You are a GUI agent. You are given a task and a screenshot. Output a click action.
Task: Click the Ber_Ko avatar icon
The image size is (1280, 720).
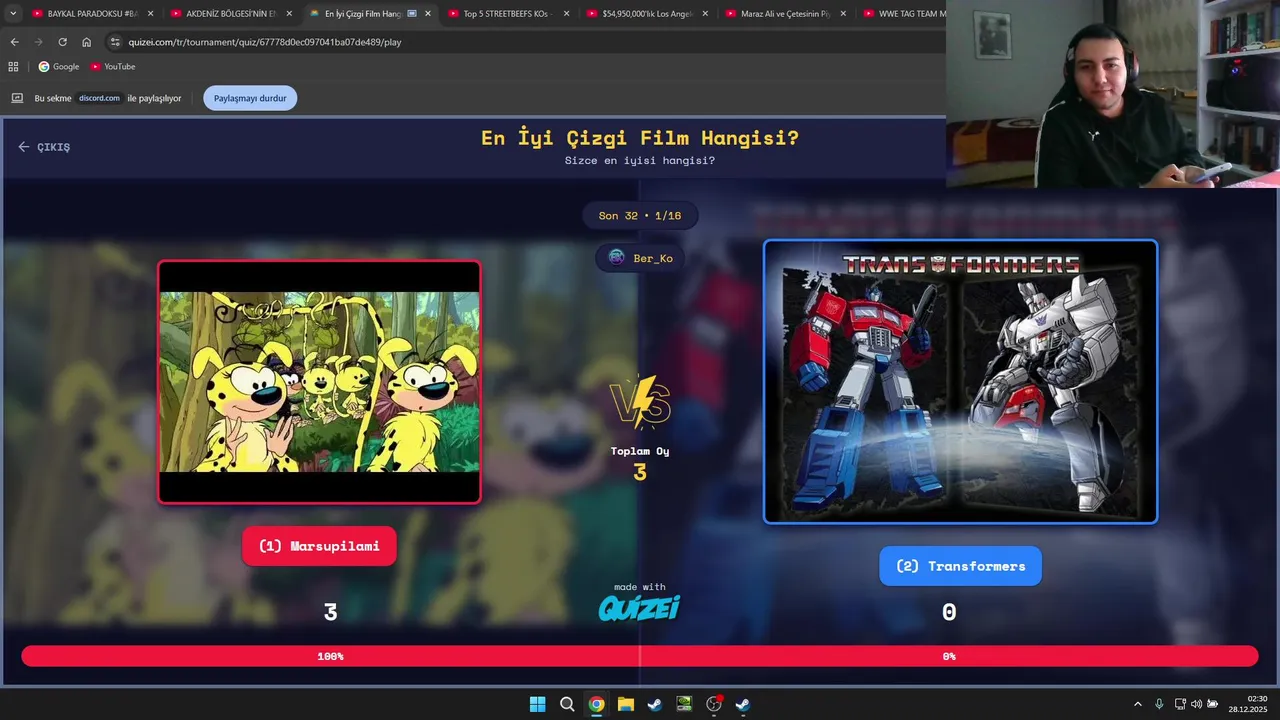616,258
